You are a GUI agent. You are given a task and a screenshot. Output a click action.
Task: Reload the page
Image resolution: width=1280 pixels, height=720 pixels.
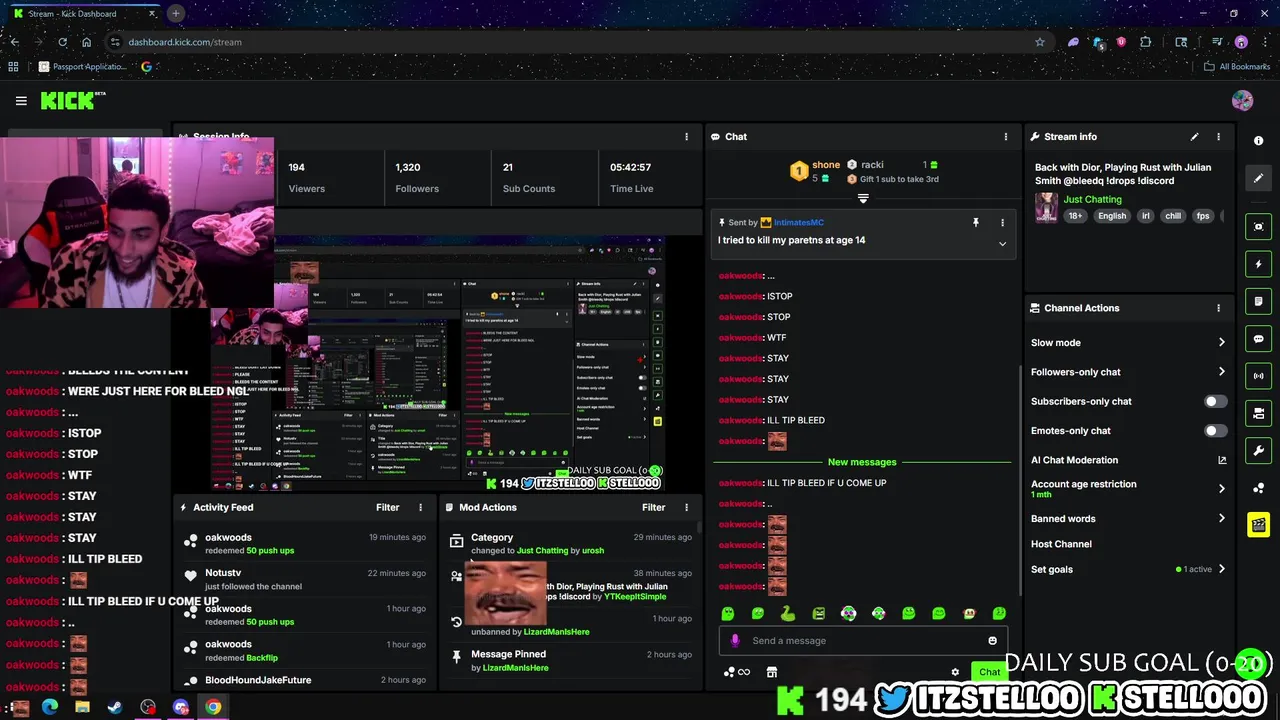(62, 42)
